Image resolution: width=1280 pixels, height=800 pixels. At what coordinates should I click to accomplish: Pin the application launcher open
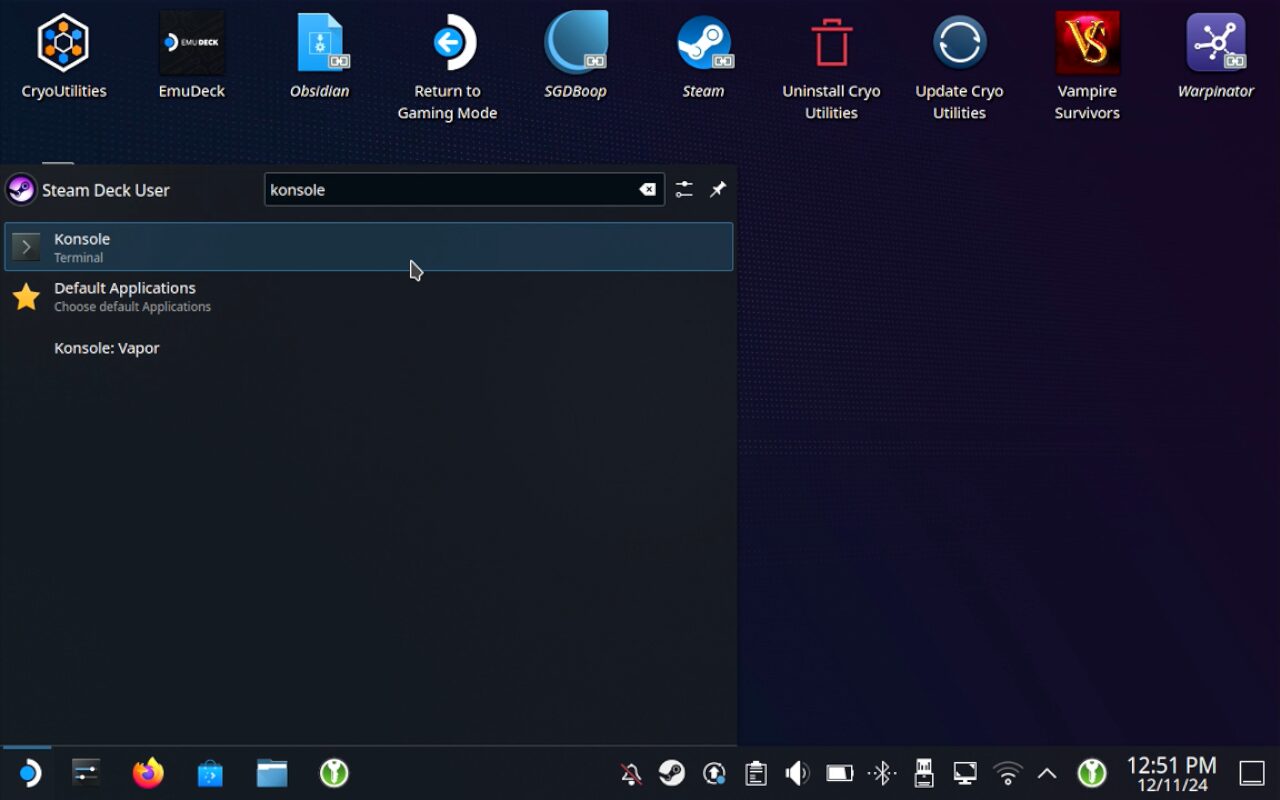[718, 190]
